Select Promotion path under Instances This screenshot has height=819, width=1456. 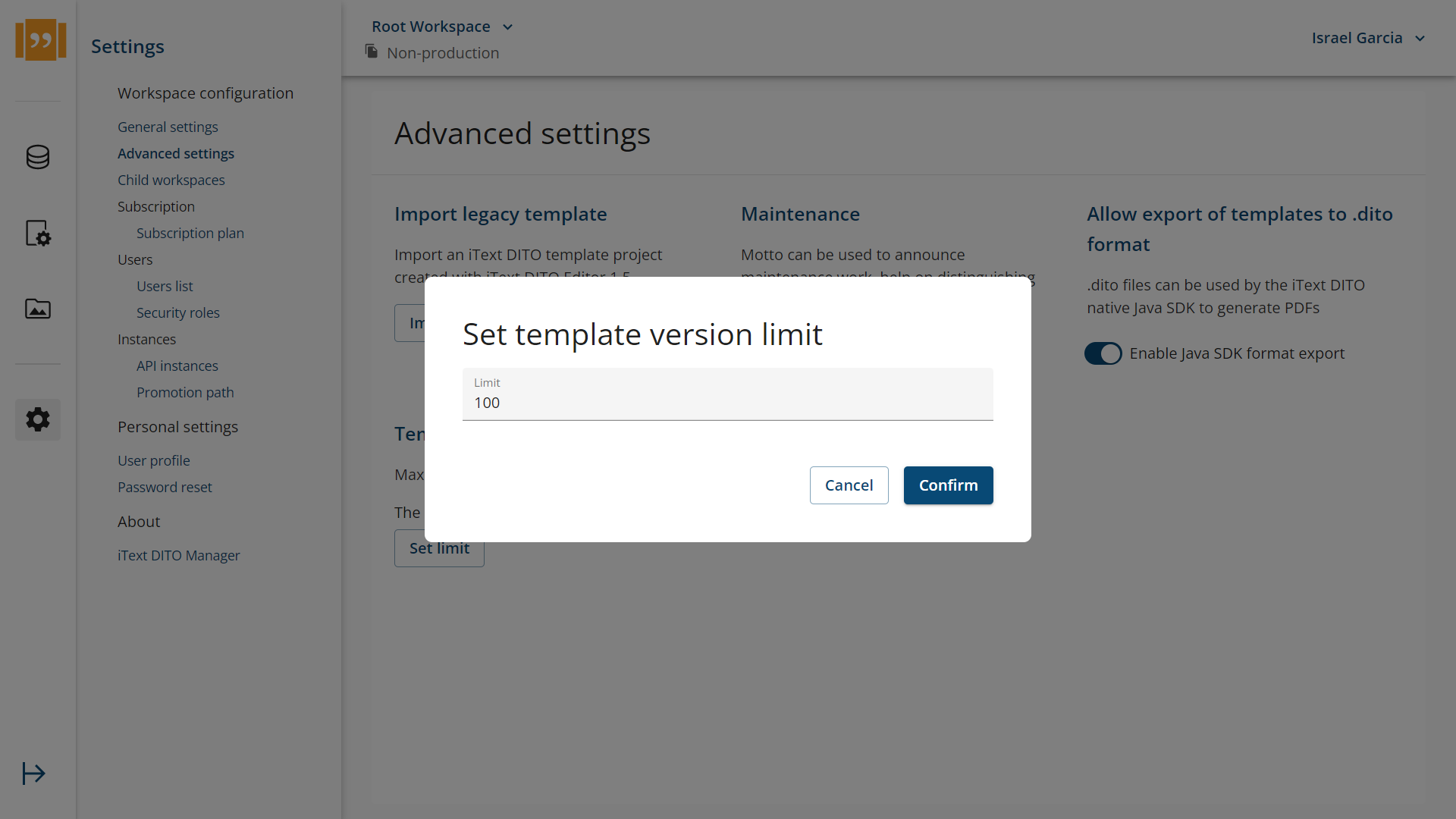[185, 391]
